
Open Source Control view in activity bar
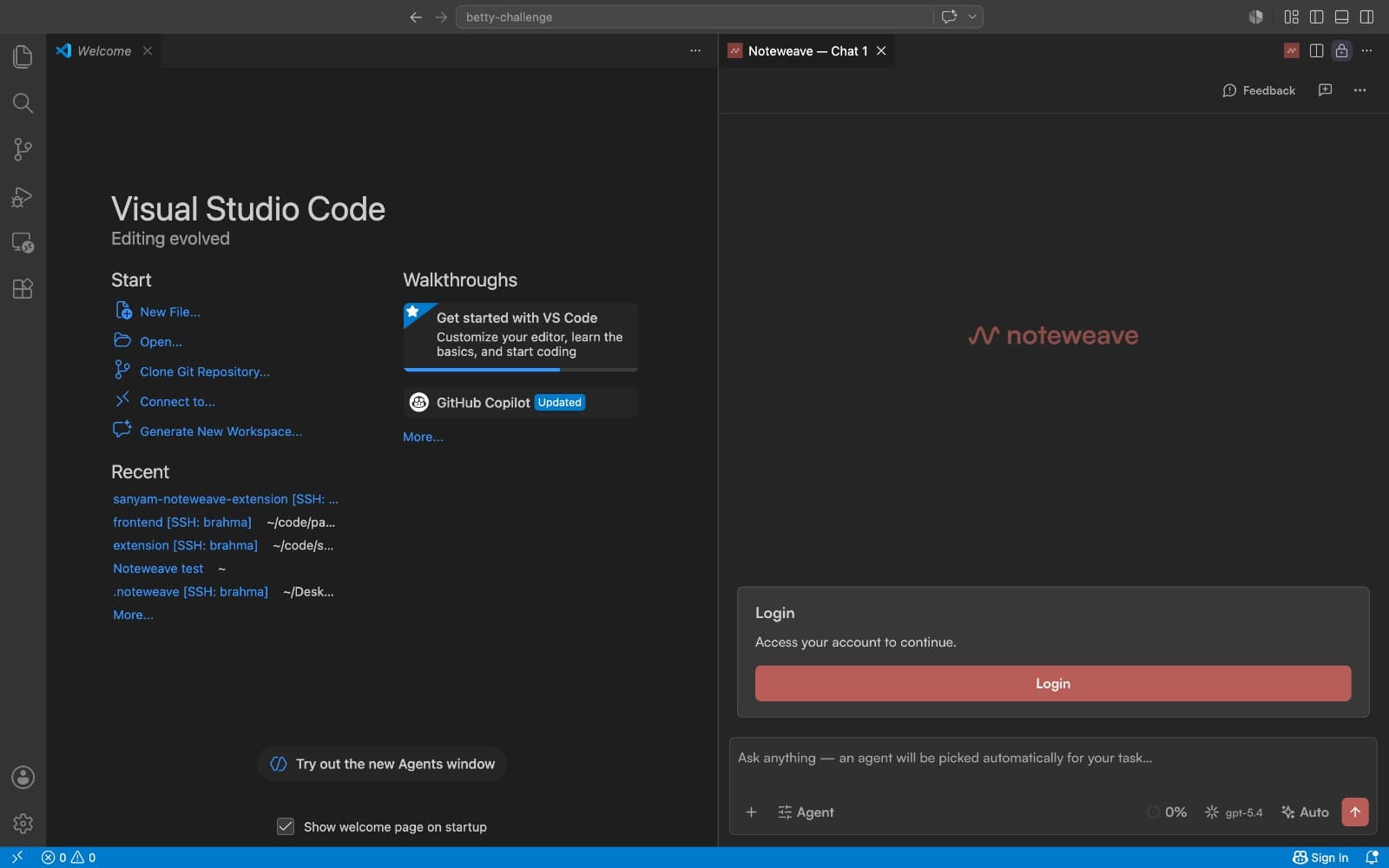[23, 149]
